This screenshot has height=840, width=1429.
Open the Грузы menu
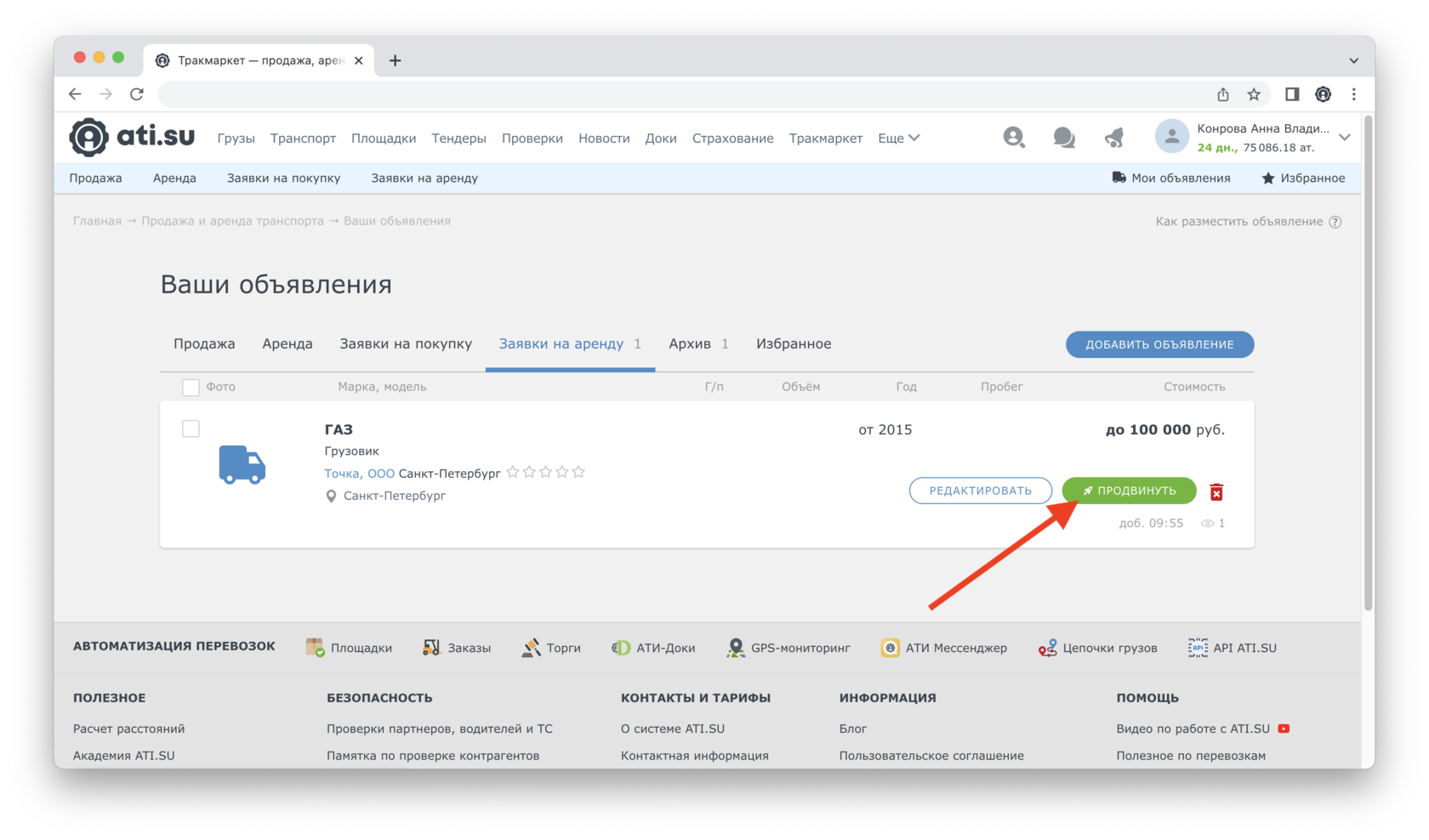[x=236, y=138]
